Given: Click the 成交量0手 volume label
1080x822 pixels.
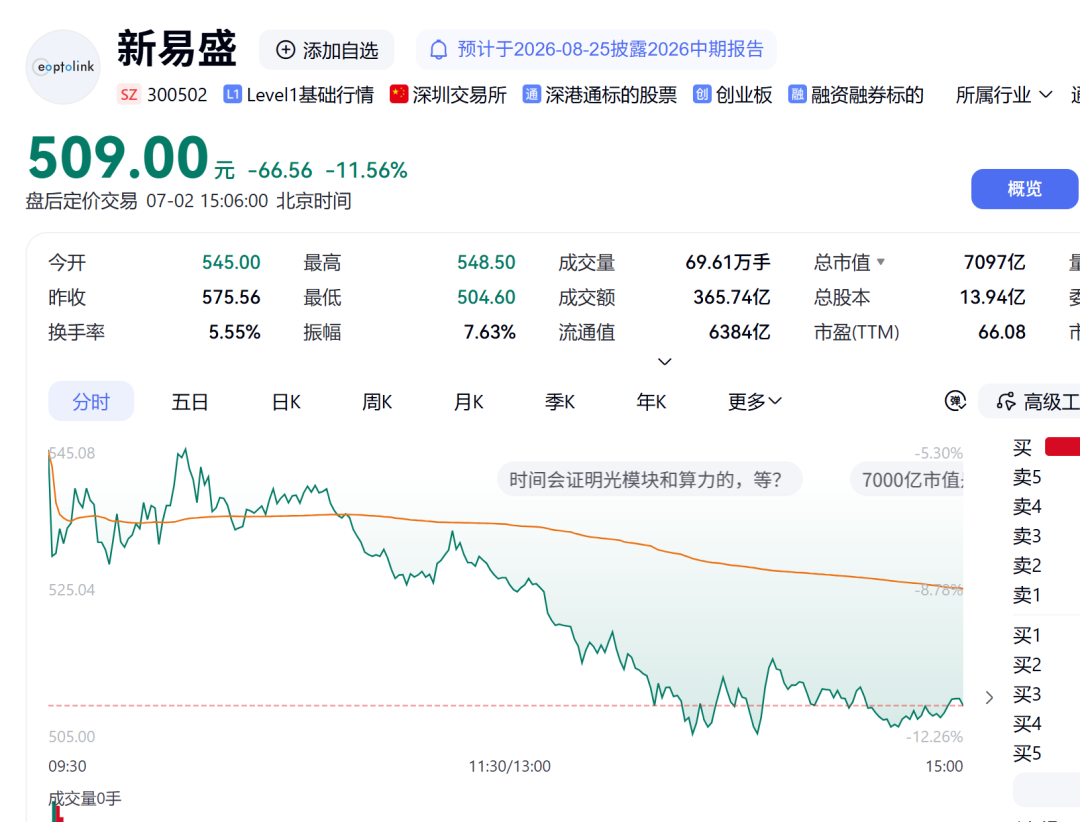Looking at the screenshot, I should [85, 799].
